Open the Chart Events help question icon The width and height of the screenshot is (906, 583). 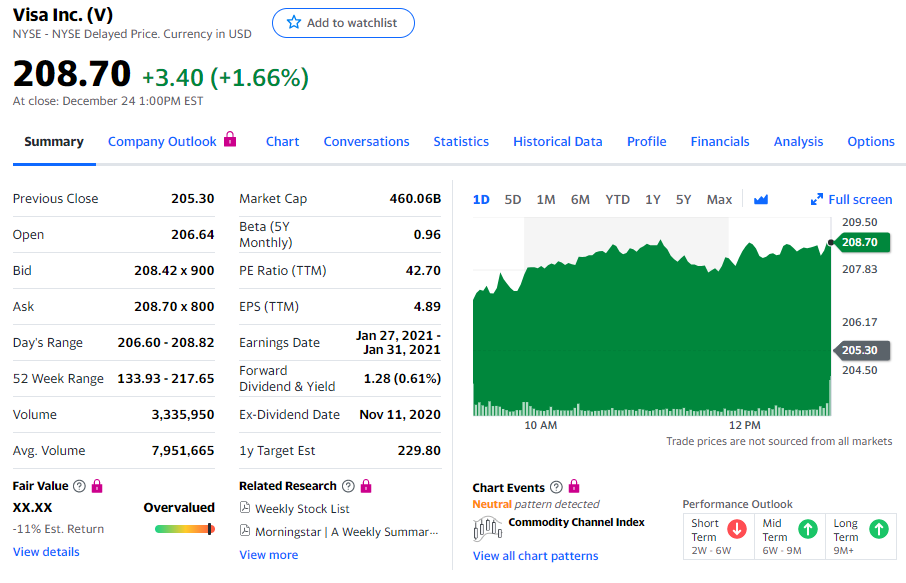coord(556,487)
